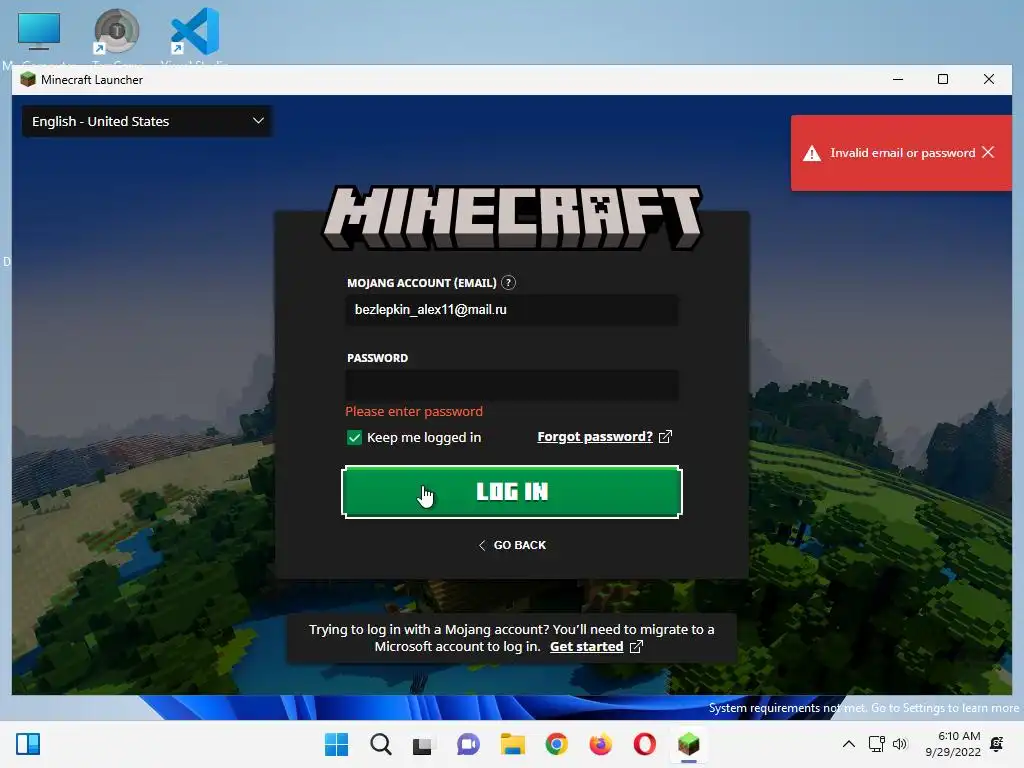This screenshot has height=768, width=1024.
Task: Open File Explorer from the taskbar
Action: point(513,744)
